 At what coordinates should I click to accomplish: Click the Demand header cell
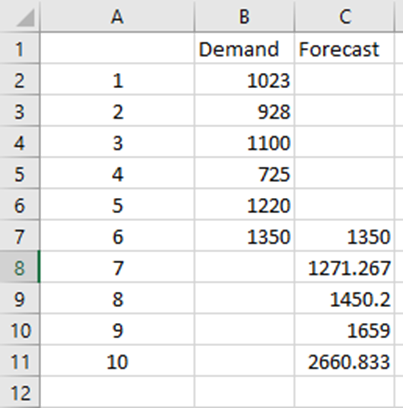coord(244,48)
